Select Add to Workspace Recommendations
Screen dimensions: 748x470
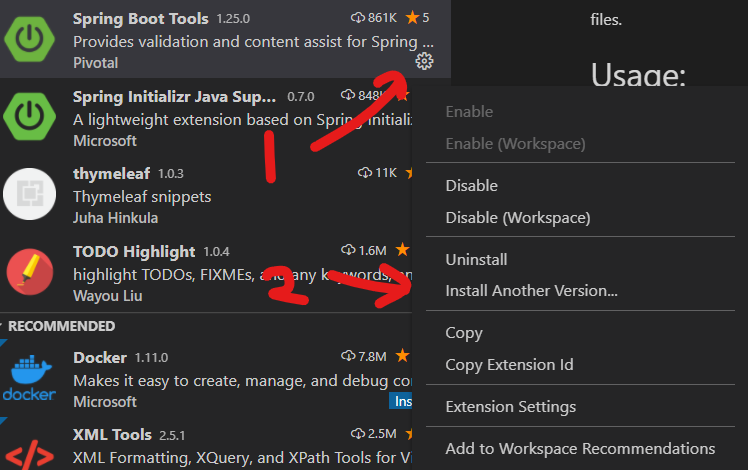[580, 449]
